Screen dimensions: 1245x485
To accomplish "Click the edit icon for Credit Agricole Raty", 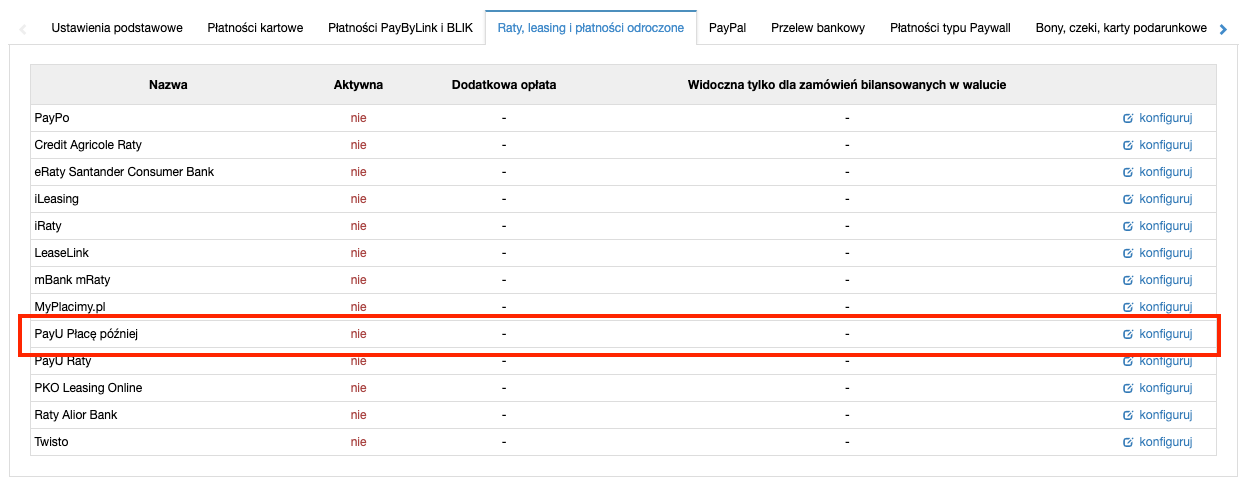I will pos(1128,145).
